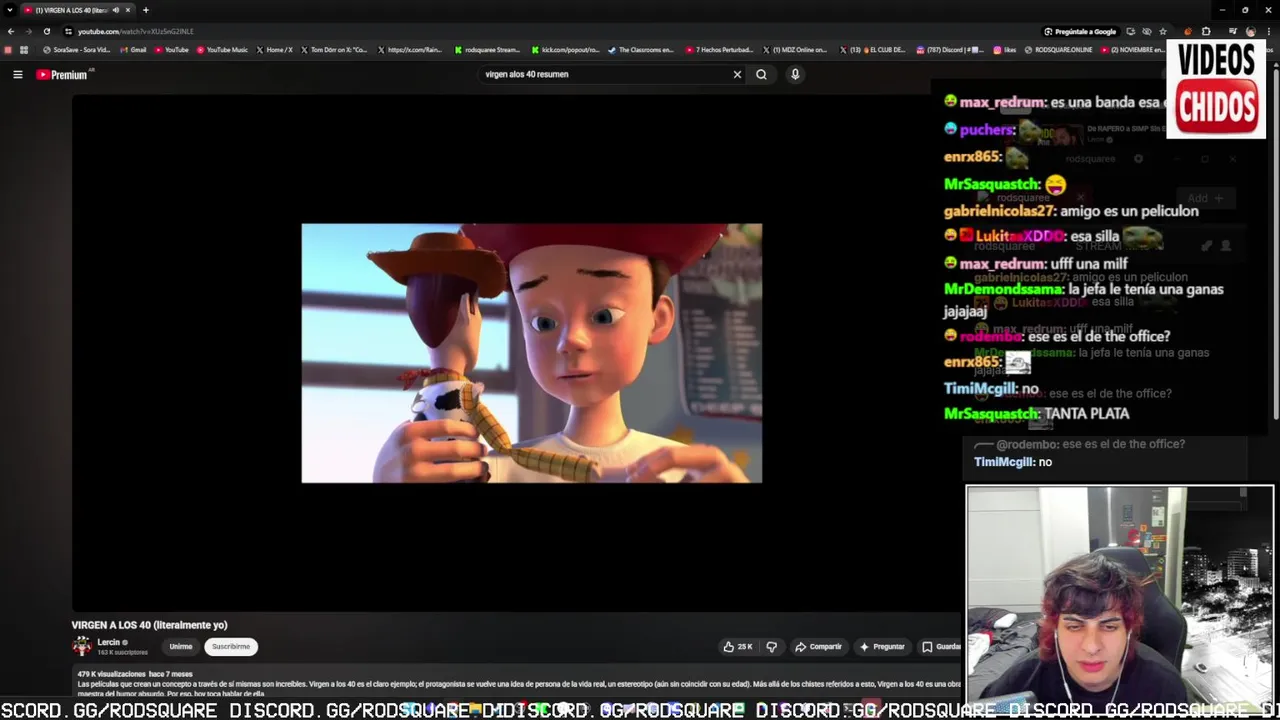This screenshot has height=720, width=1280.
Task: Mute the tab using speaker icon
Action: pyautogui.click(x=115, y=10)
